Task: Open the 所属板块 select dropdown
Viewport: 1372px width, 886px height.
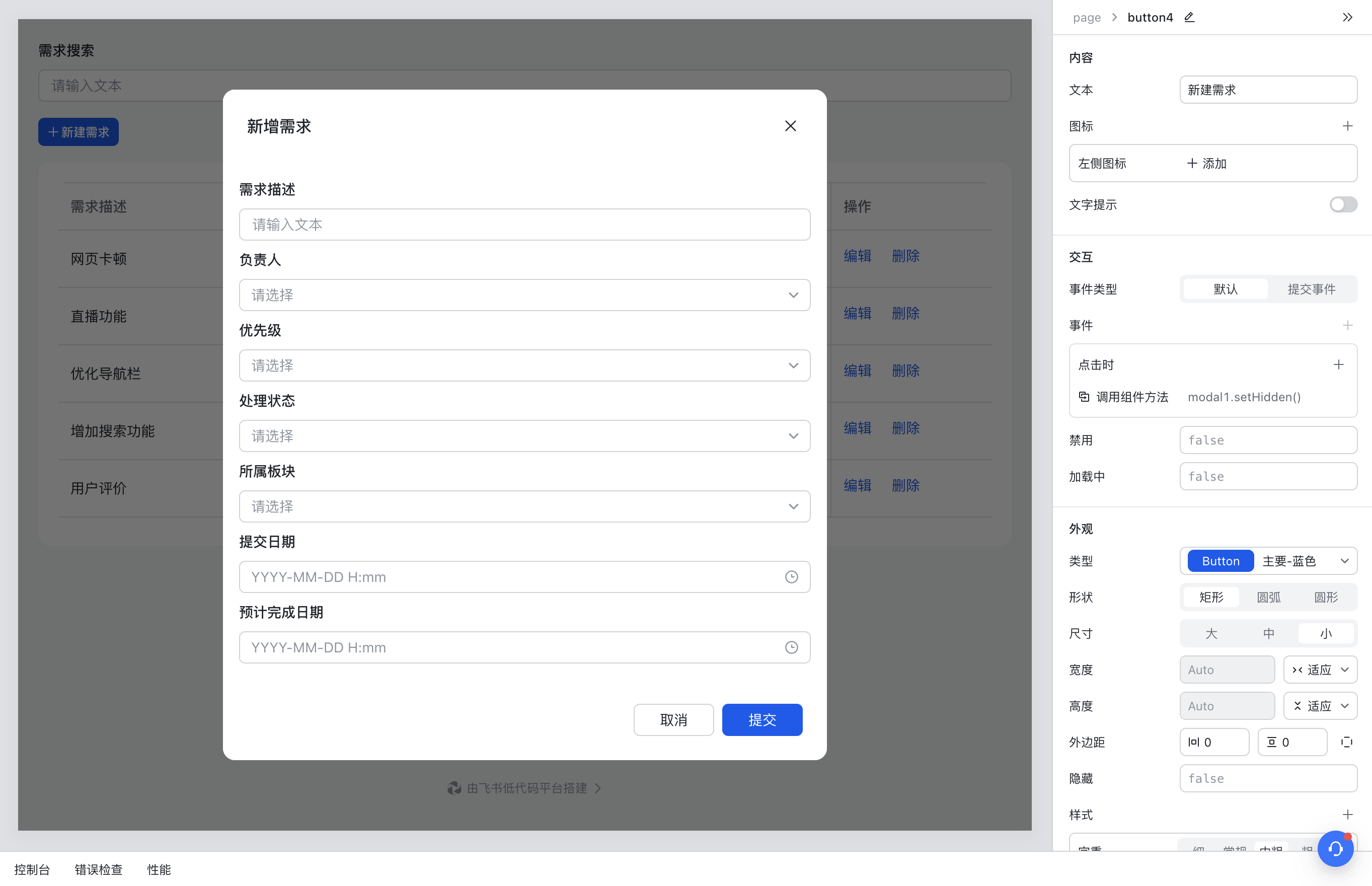Action: [524, 506]
